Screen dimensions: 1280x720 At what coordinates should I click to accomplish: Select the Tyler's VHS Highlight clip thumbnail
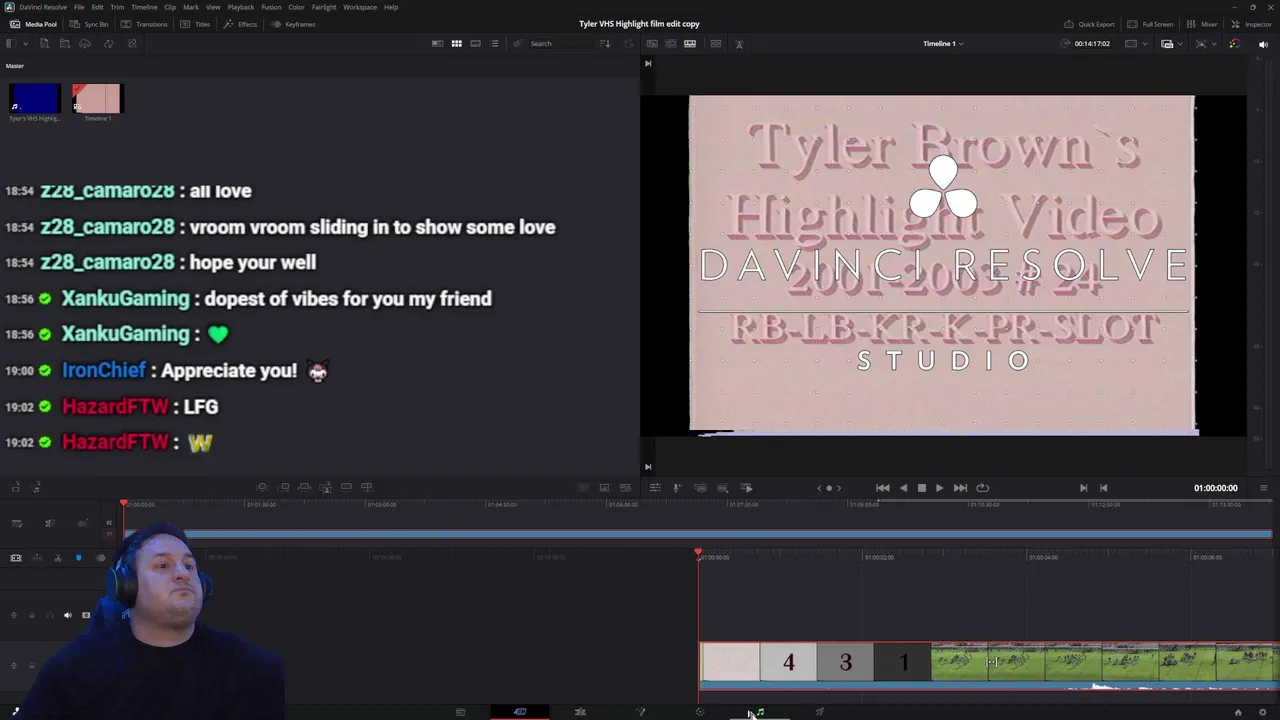[35, 98]
